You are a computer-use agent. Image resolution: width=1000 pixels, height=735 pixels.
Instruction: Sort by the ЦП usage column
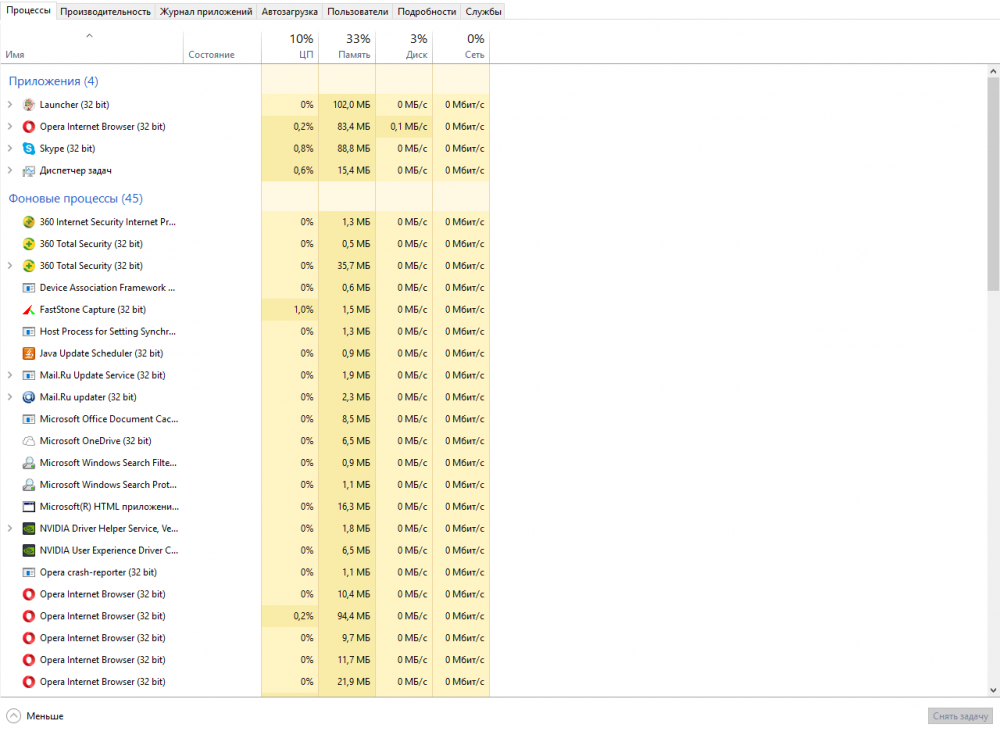coord(290,47)
